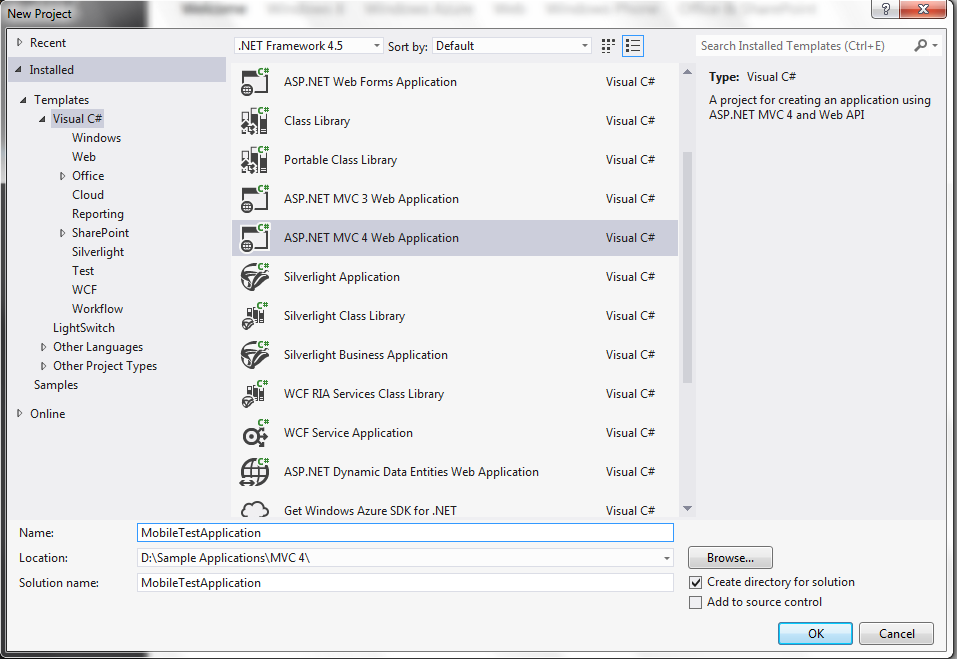Click the Browse button
Screen dimensions: 957x659
click(x=729, y=557)
